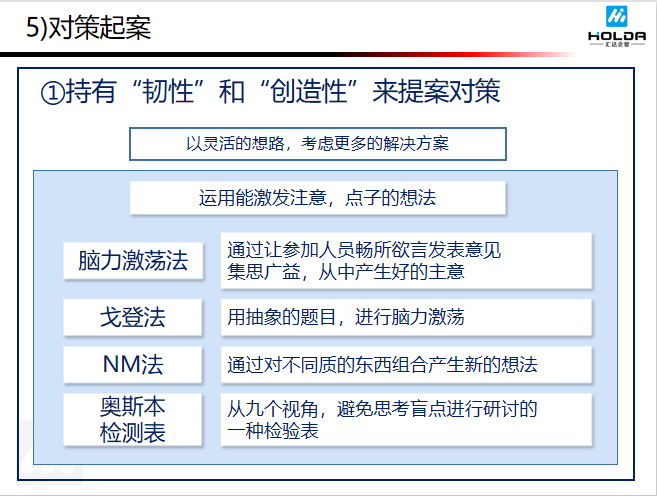The image size is (657, 496).
Task: Select the circled number ① marker
Action: tap(51, 93)
